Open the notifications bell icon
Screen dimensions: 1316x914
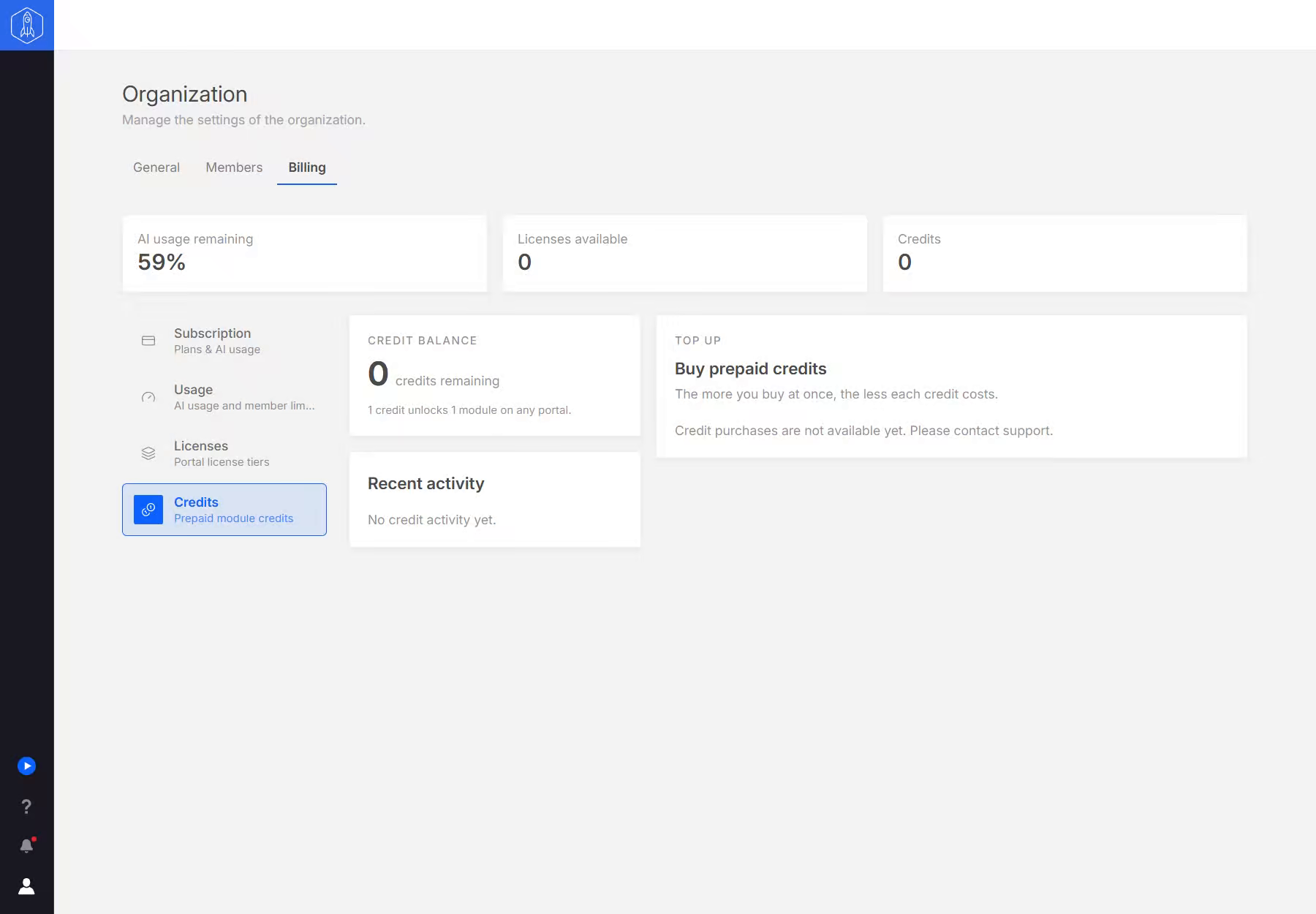click(x=27, y=845)
